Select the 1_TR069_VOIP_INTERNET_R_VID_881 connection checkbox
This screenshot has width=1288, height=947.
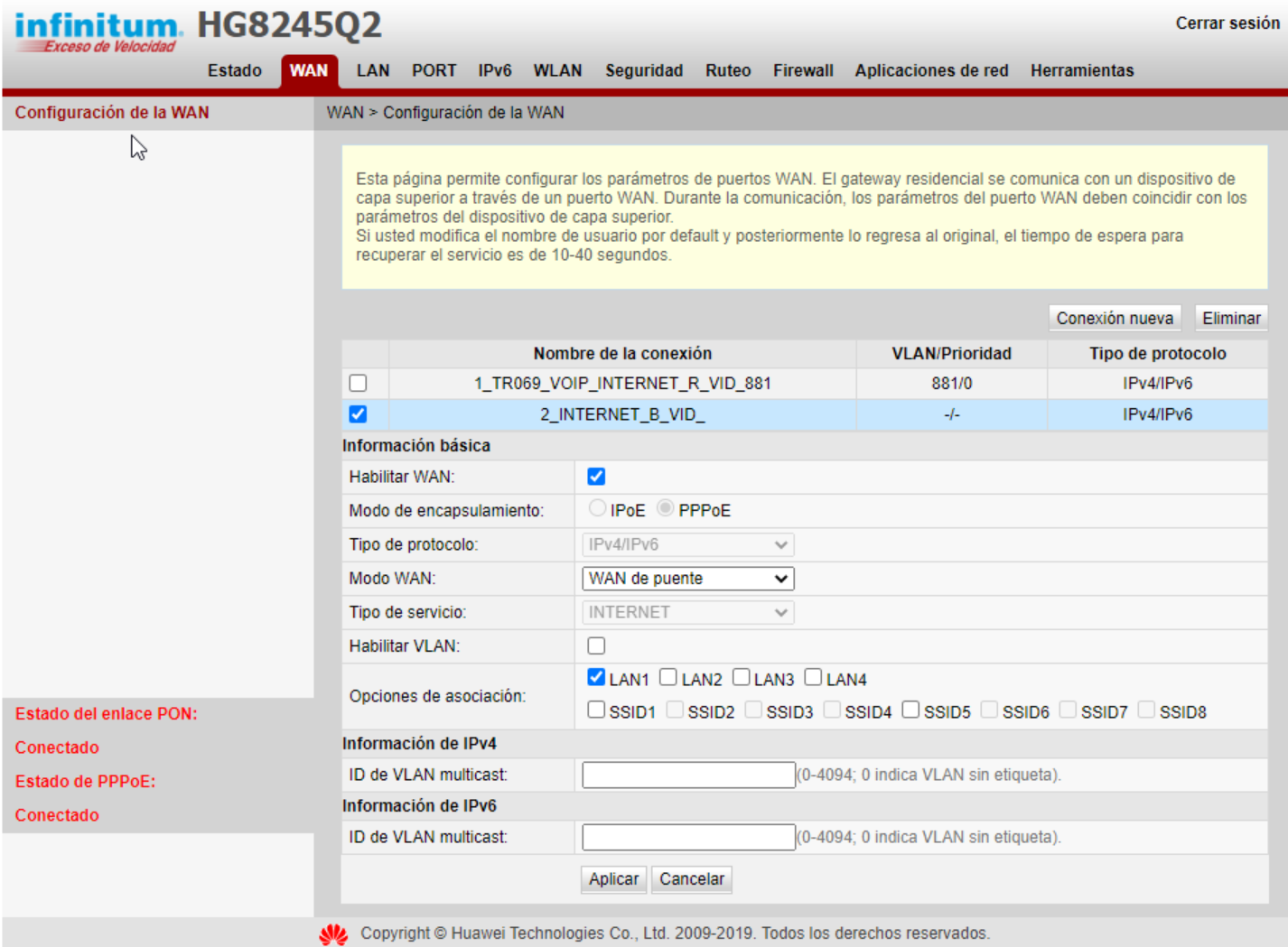pos(358,384)
